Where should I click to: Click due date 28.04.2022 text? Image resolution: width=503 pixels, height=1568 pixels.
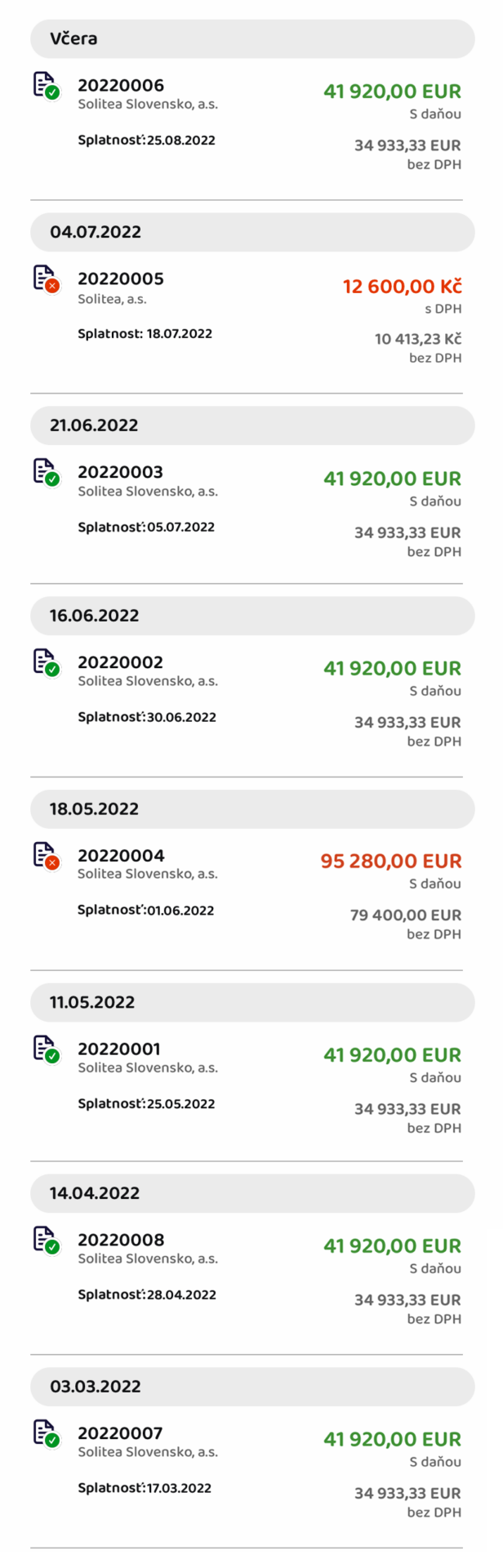[181, 1294]
